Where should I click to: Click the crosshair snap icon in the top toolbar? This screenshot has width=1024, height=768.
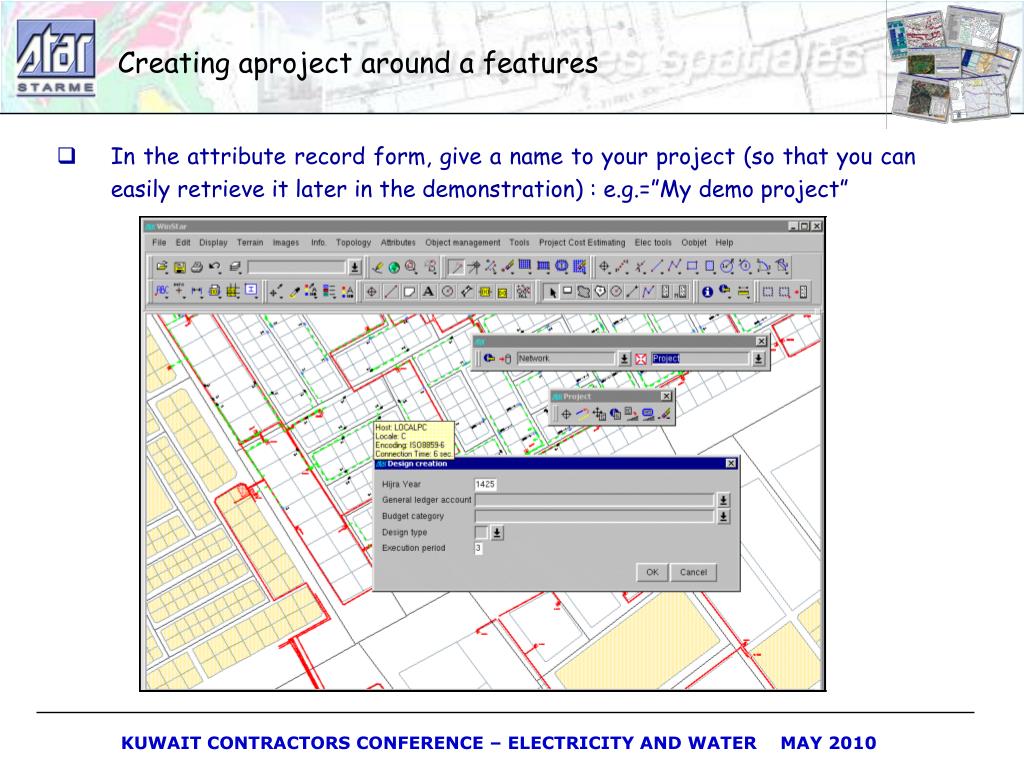click(604, 266)
